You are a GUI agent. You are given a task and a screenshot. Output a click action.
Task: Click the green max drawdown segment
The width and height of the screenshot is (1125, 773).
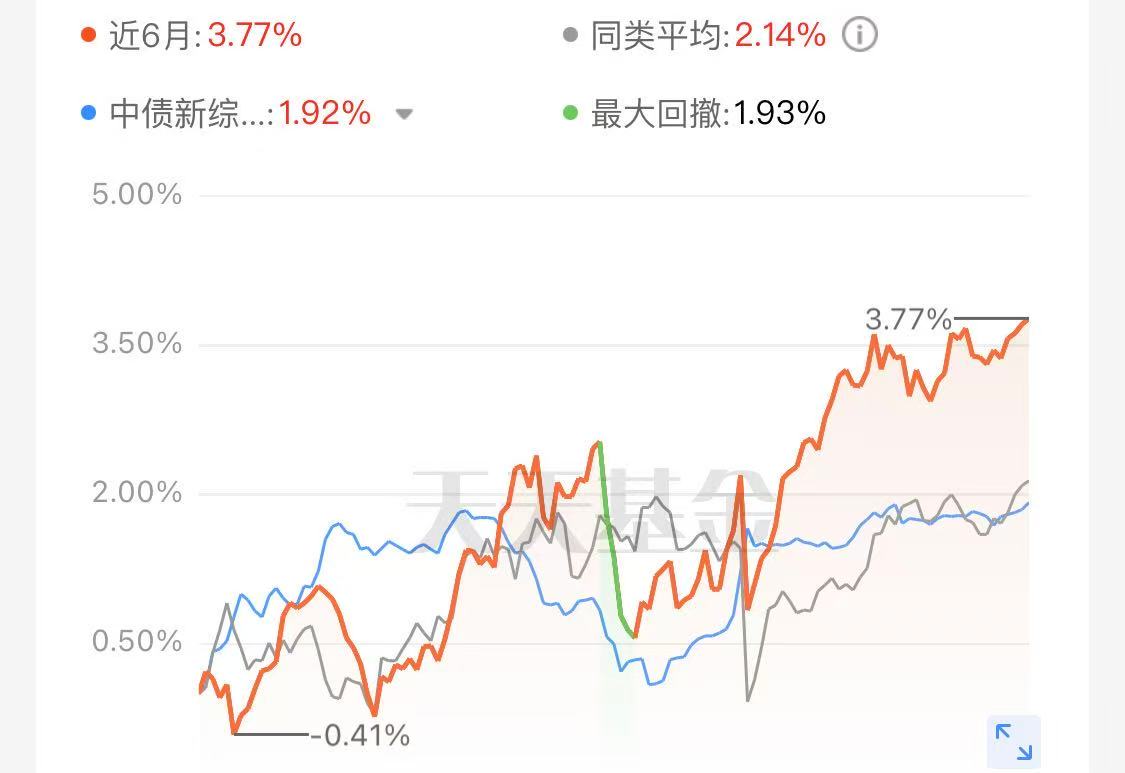[x=615, y=540]
